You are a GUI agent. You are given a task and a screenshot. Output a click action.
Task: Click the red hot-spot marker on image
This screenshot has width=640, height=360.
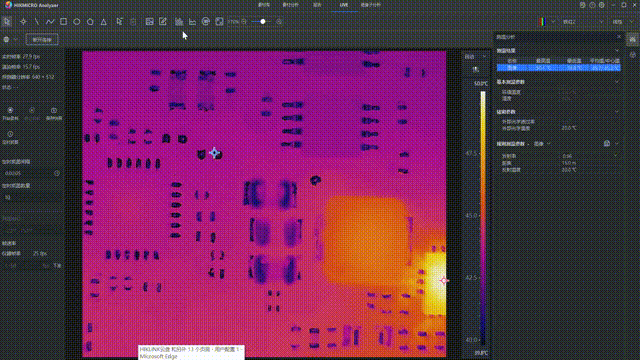[443, 280]
